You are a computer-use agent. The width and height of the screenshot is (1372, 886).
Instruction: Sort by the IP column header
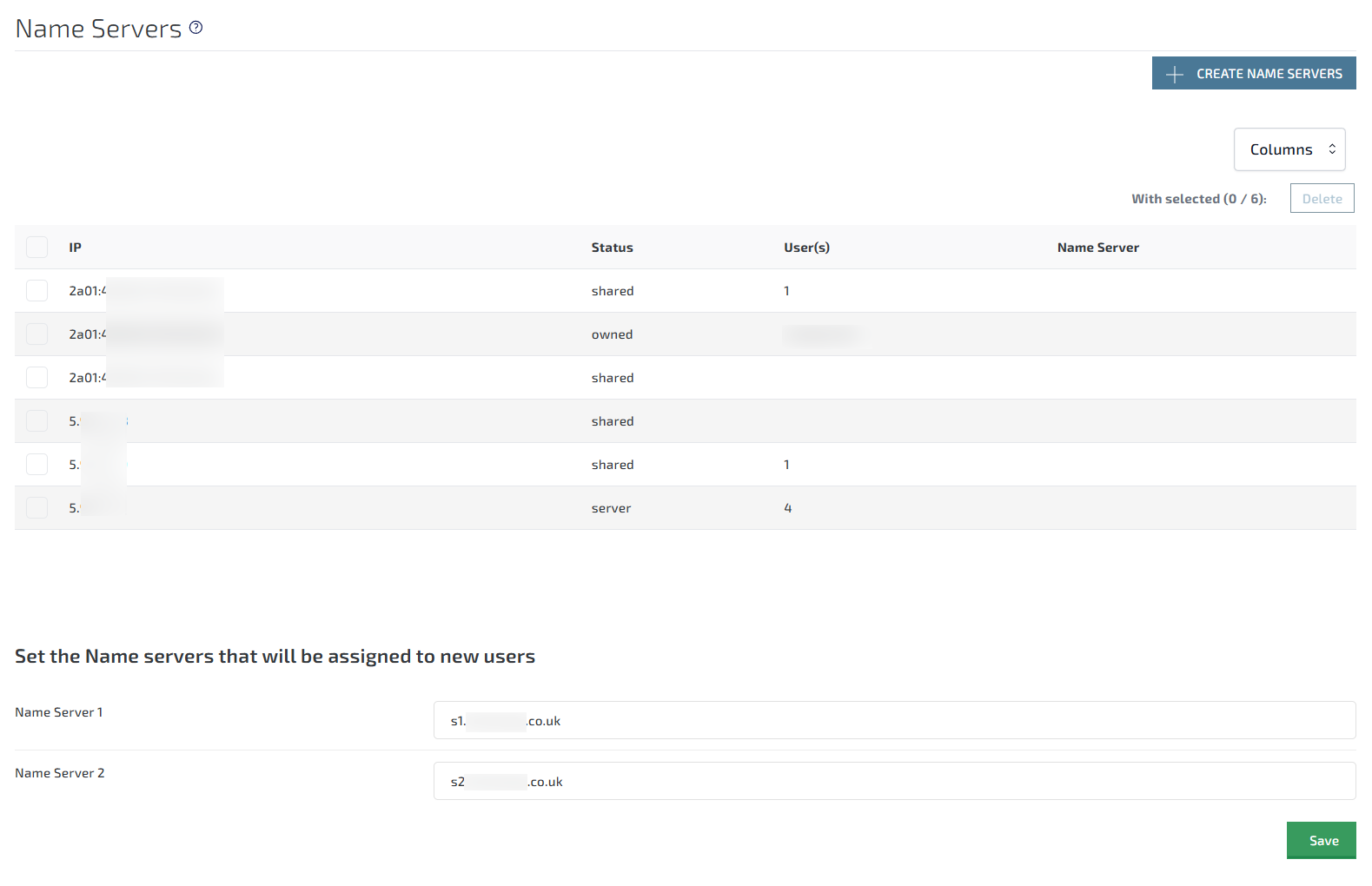(76, 248)
